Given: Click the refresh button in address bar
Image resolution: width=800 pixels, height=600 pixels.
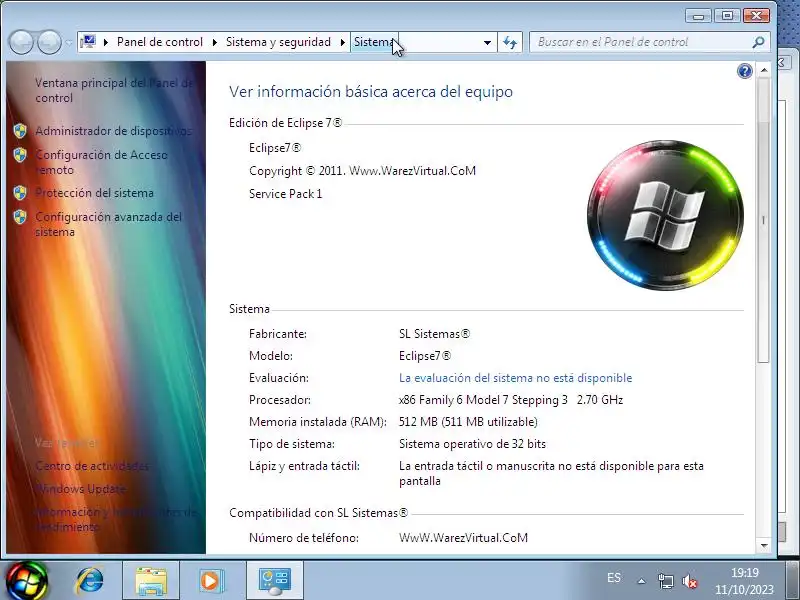Looking at the screenshot, I should pyautogui.click(x=510, y=42).
